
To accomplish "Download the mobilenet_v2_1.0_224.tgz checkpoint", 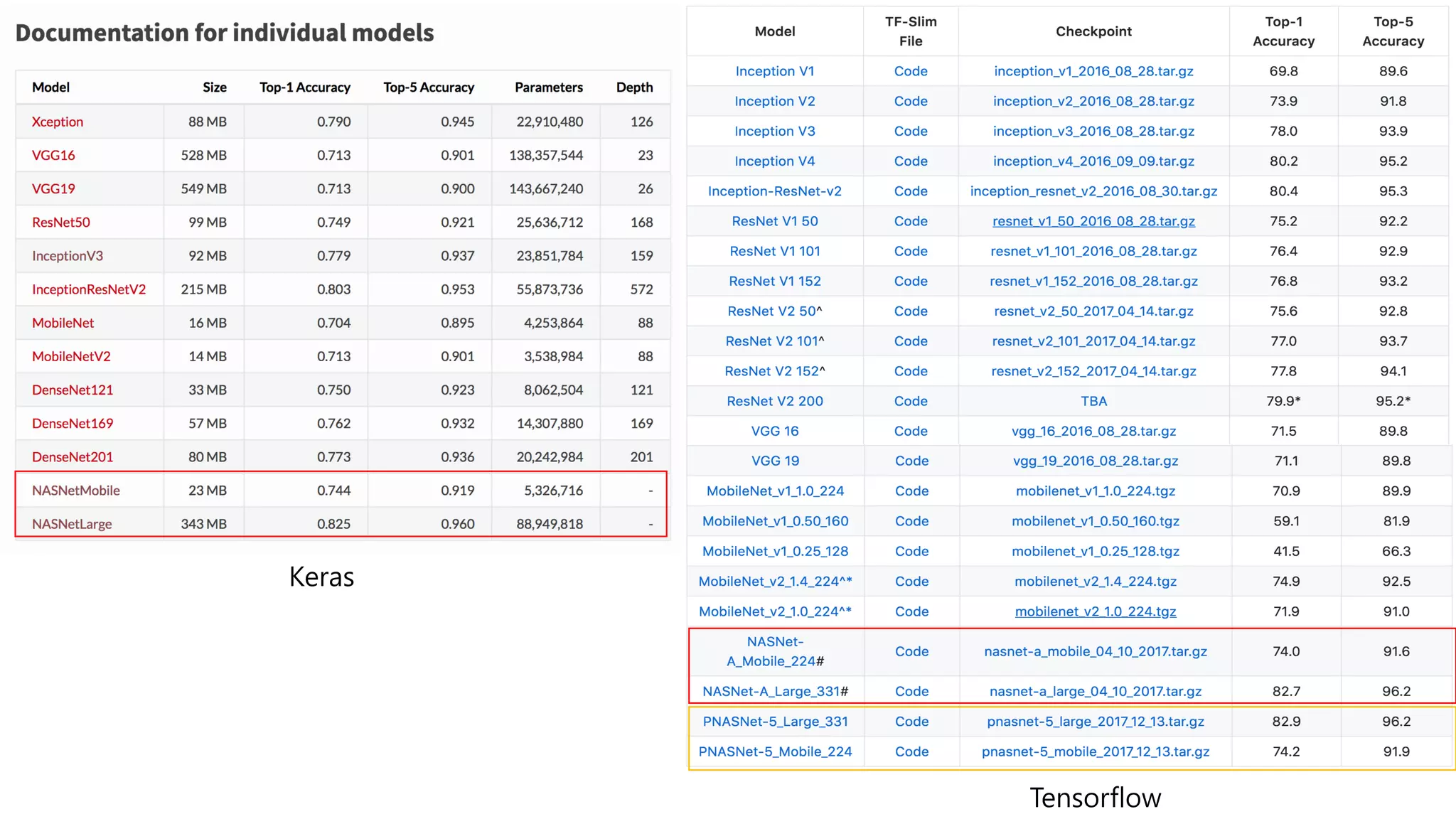I will (1096, 611).
